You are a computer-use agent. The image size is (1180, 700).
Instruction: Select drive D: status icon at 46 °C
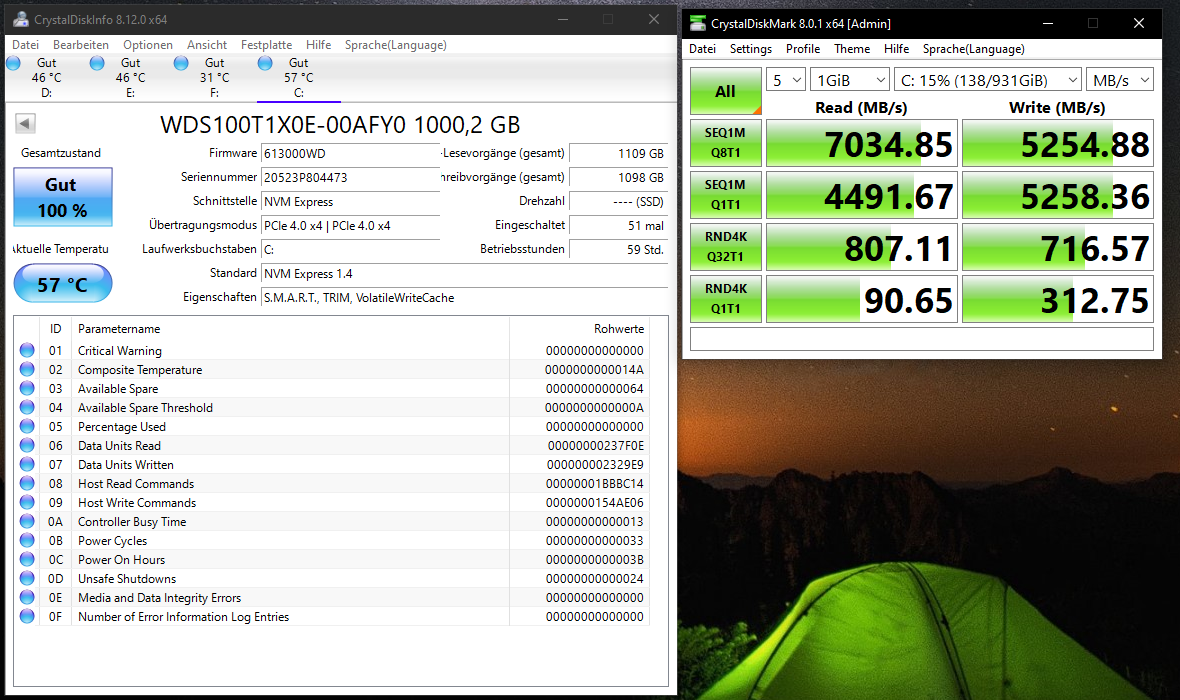pyautogui.click(x=14, y=63)
